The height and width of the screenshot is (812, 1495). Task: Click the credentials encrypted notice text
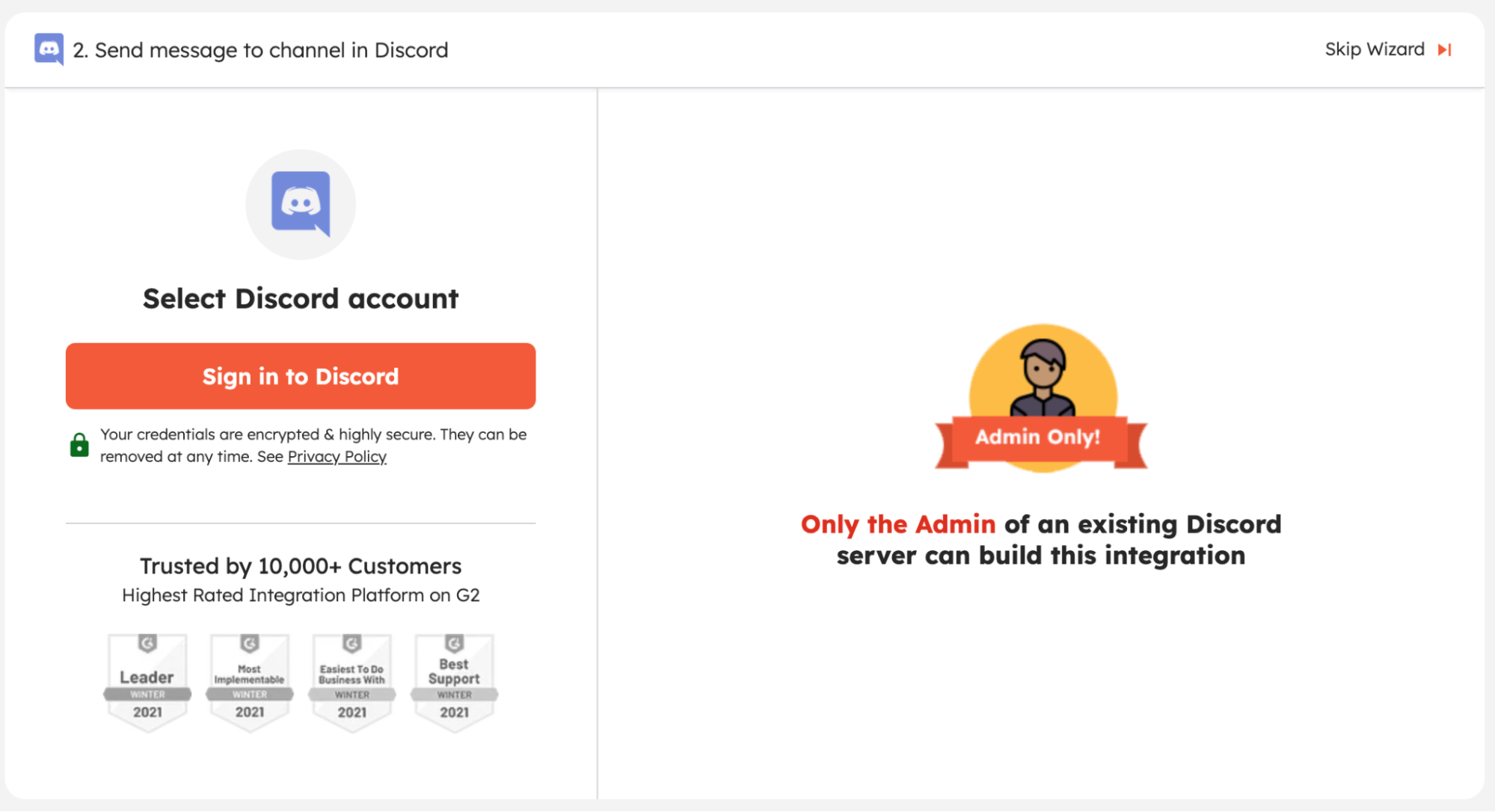point(313,435)
